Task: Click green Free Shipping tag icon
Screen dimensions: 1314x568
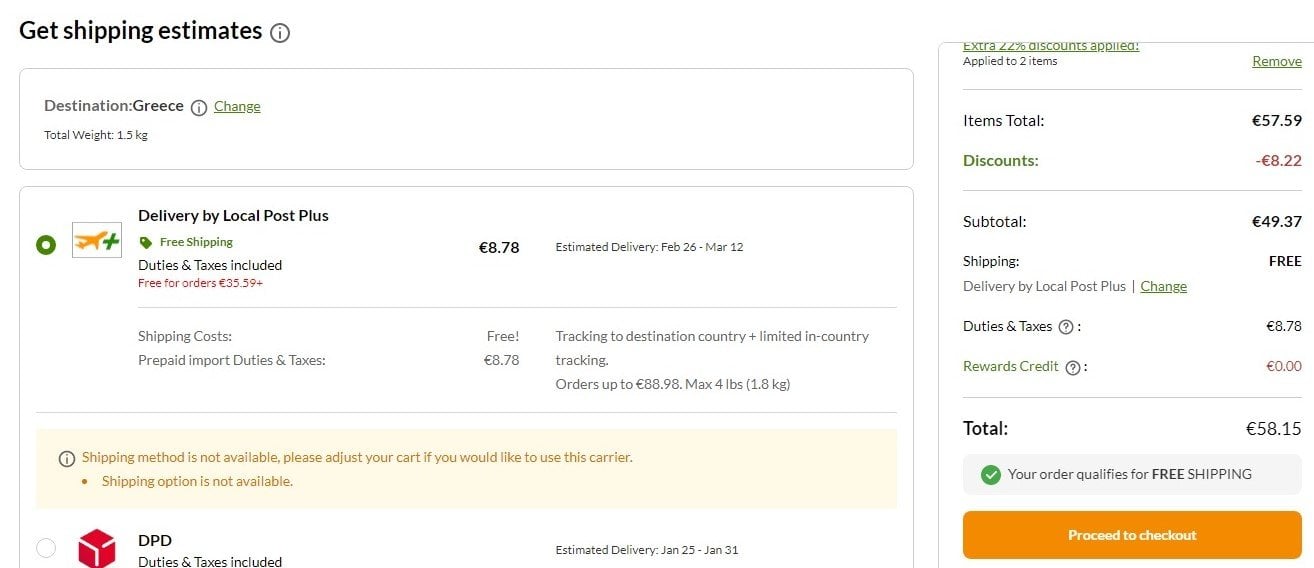Action: [x=146, y=242]
